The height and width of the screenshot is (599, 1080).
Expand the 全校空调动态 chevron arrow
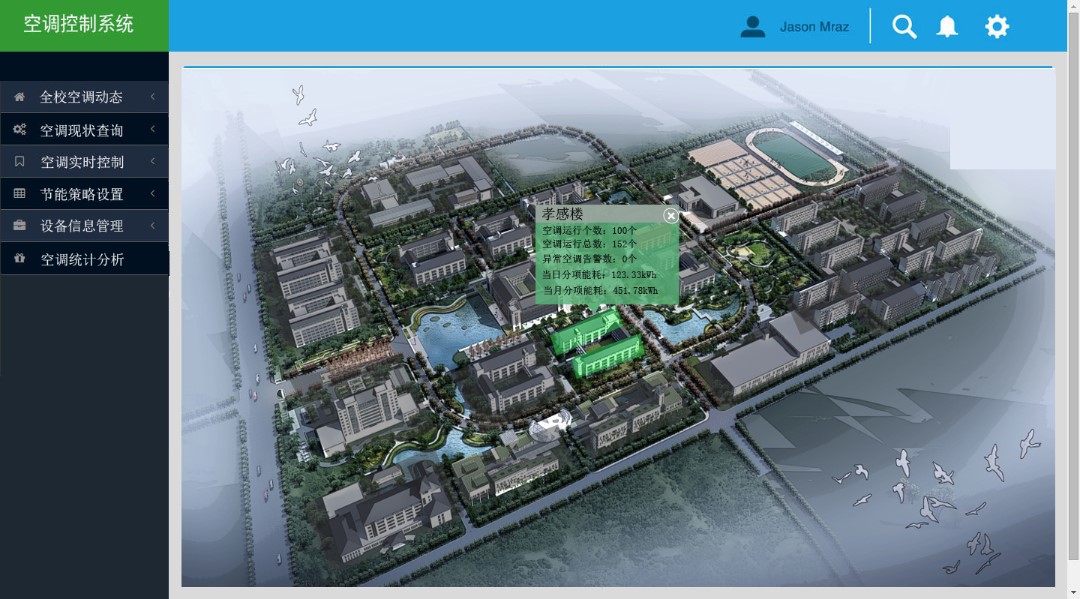pyautogui.click(x=153, y=97)
